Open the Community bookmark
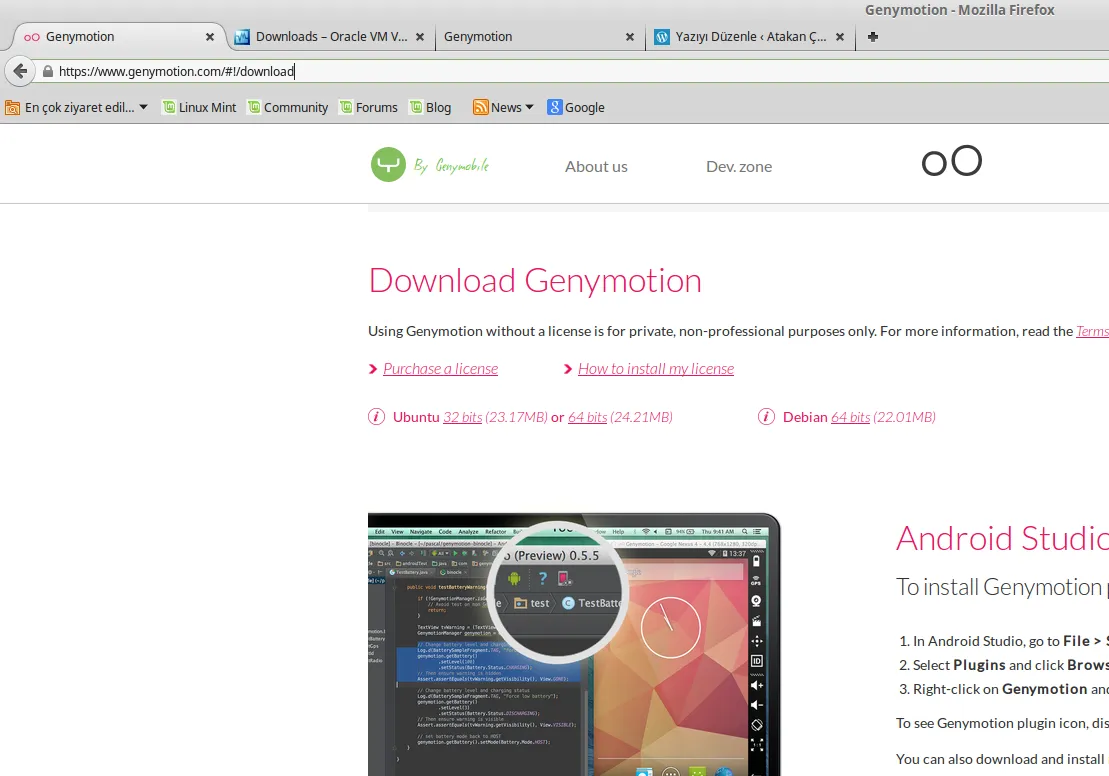 [x=288, y=108]
